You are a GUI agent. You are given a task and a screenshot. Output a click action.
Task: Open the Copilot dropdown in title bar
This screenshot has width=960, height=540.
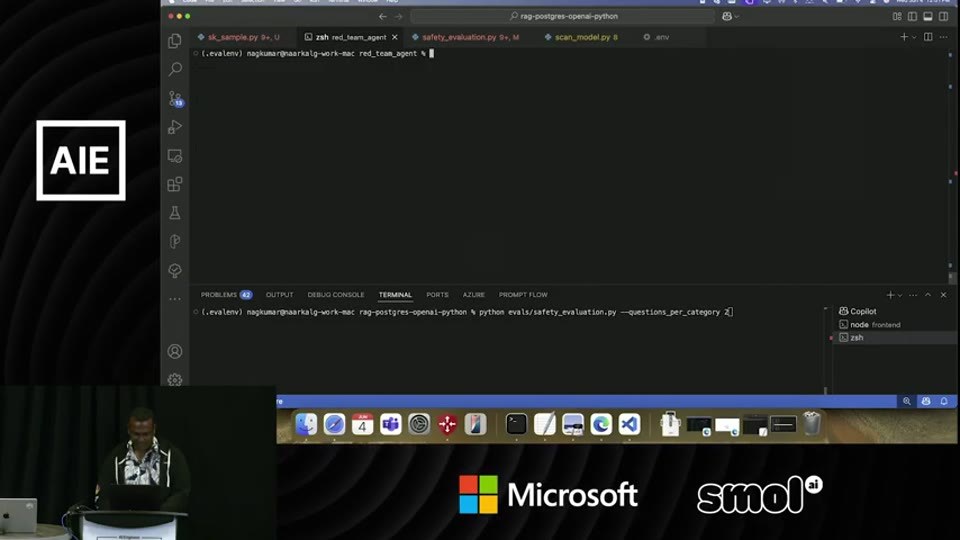730,17
